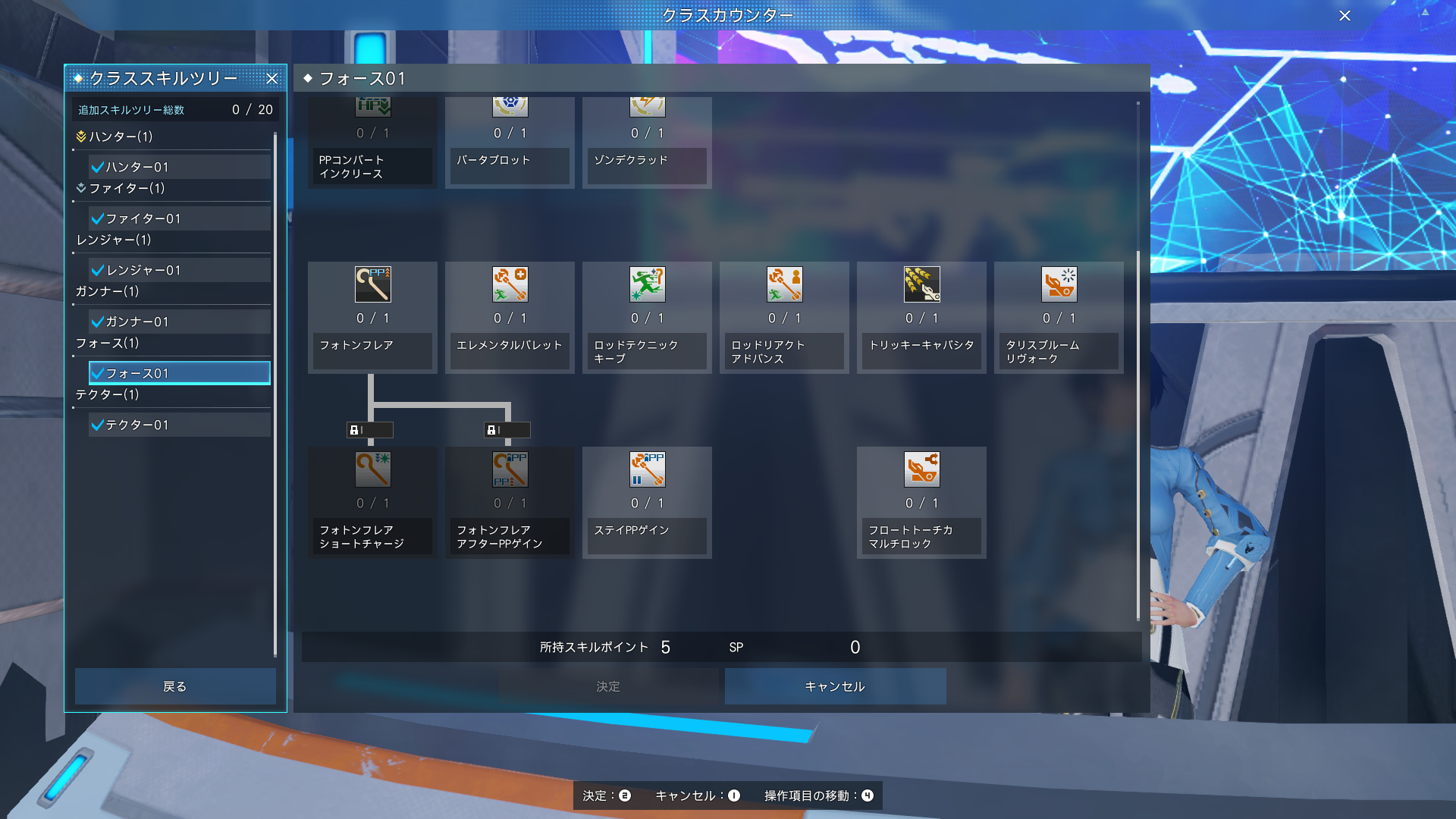Image resolution: width=1456 pixels, height=819 pixels.
Task: Select the フォトンフレア skill icon
Action: tap(372, 284)
